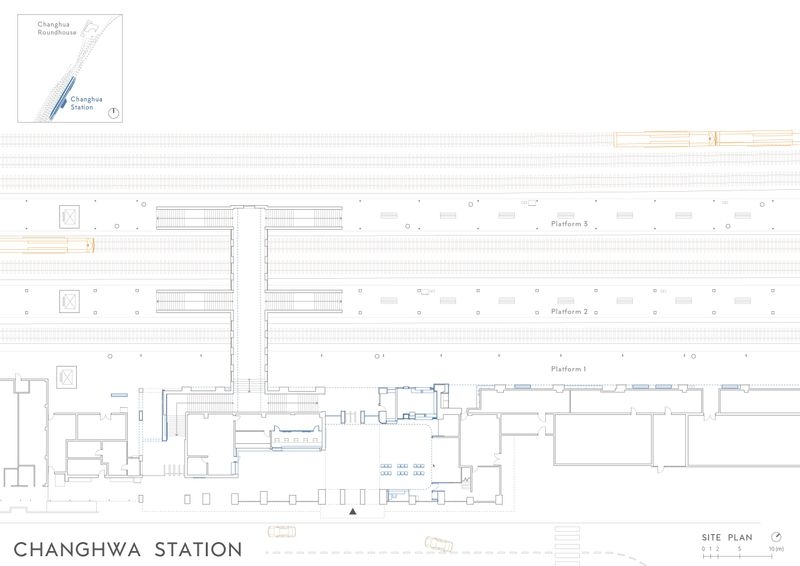Click the black entrance arrow marker
The width and height of the screenshot is (800, 566).
[353, 511]
